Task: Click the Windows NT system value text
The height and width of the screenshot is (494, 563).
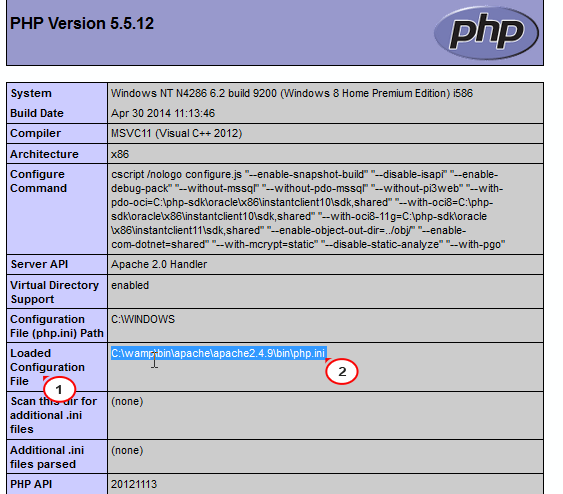Action: [x=292, y=93]
